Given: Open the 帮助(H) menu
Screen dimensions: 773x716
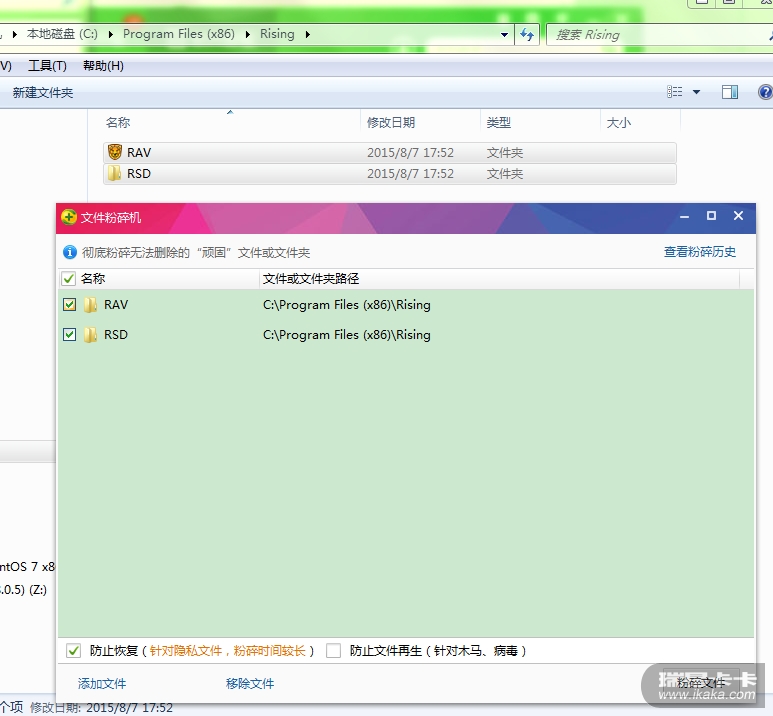Looking at the screenshot, I should point(103,66).
